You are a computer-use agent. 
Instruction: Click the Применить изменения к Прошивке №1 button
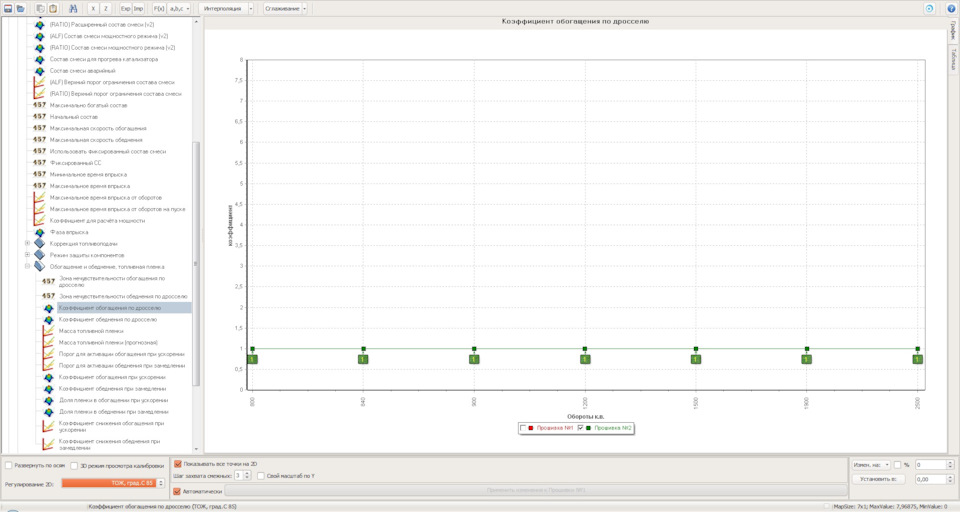pos(536,491)
